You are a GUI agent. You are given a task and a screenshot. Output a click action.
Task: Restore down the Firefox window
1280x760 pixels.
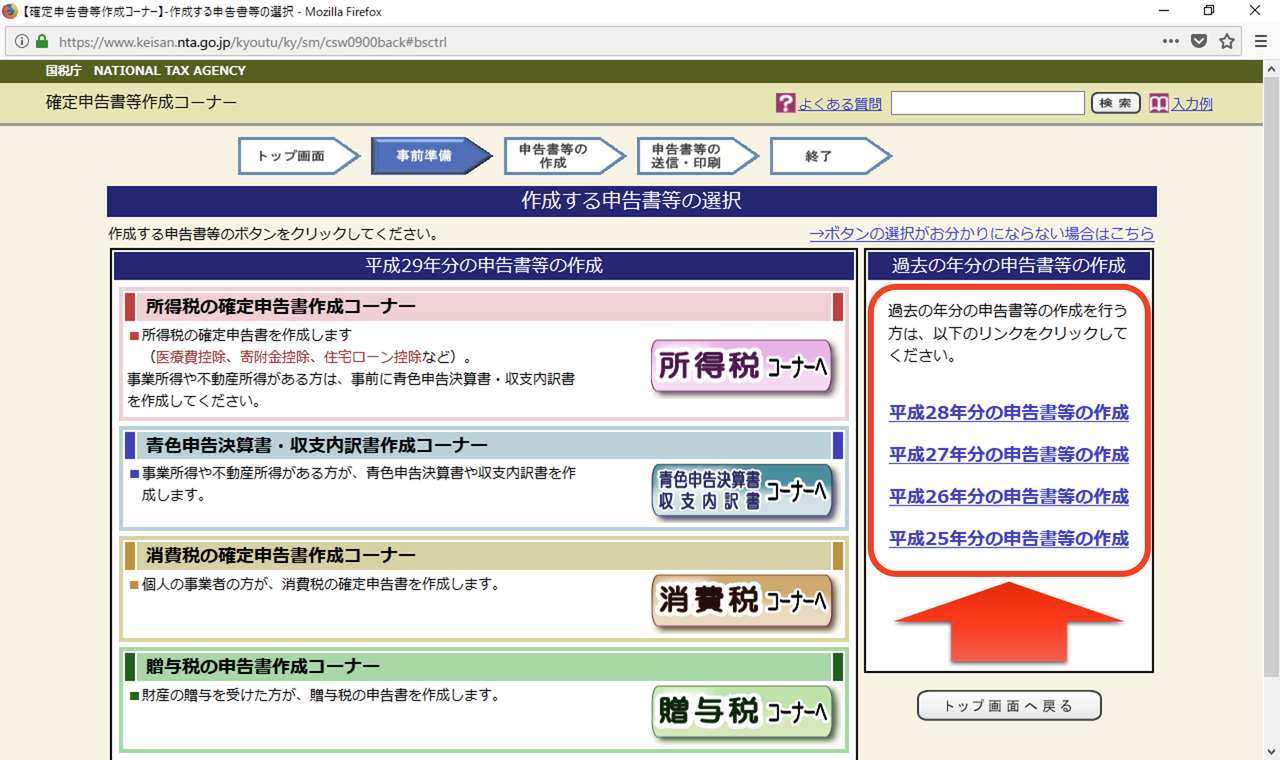1210,11
